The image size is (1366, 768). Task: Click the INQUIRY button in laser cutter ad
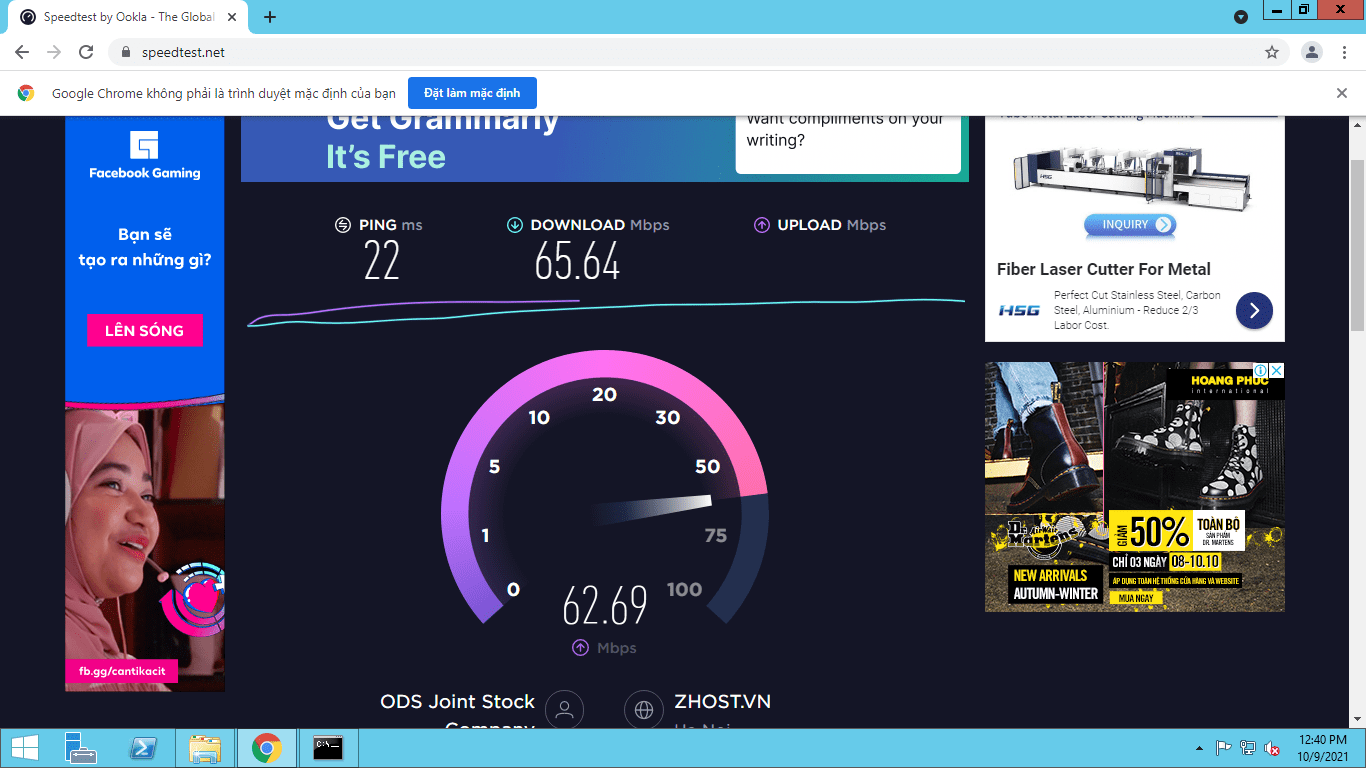pos(1129,225)
